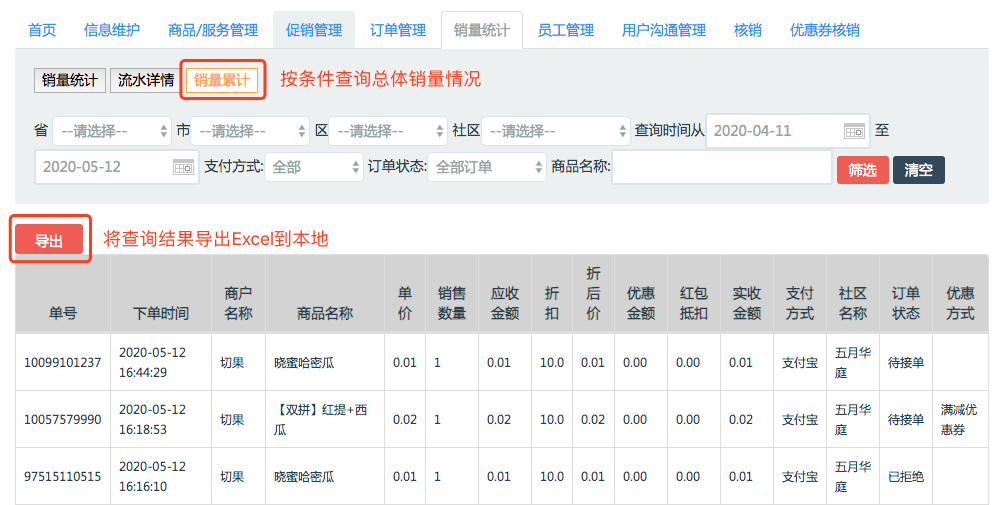Viewport: 1002px width, 505px height.
Task: Expand the 市 city dropdown
Action: point(250,132)
